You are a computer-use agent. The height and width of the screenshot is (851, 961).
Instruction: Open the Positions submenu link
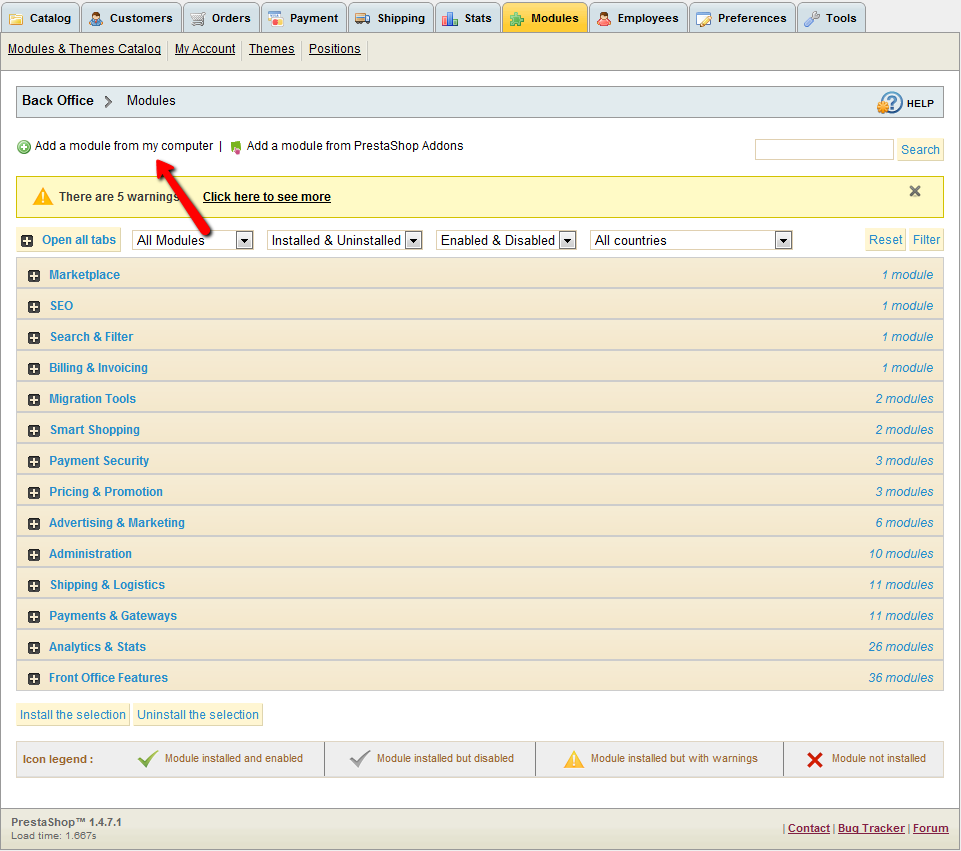(x=335, y=49)
